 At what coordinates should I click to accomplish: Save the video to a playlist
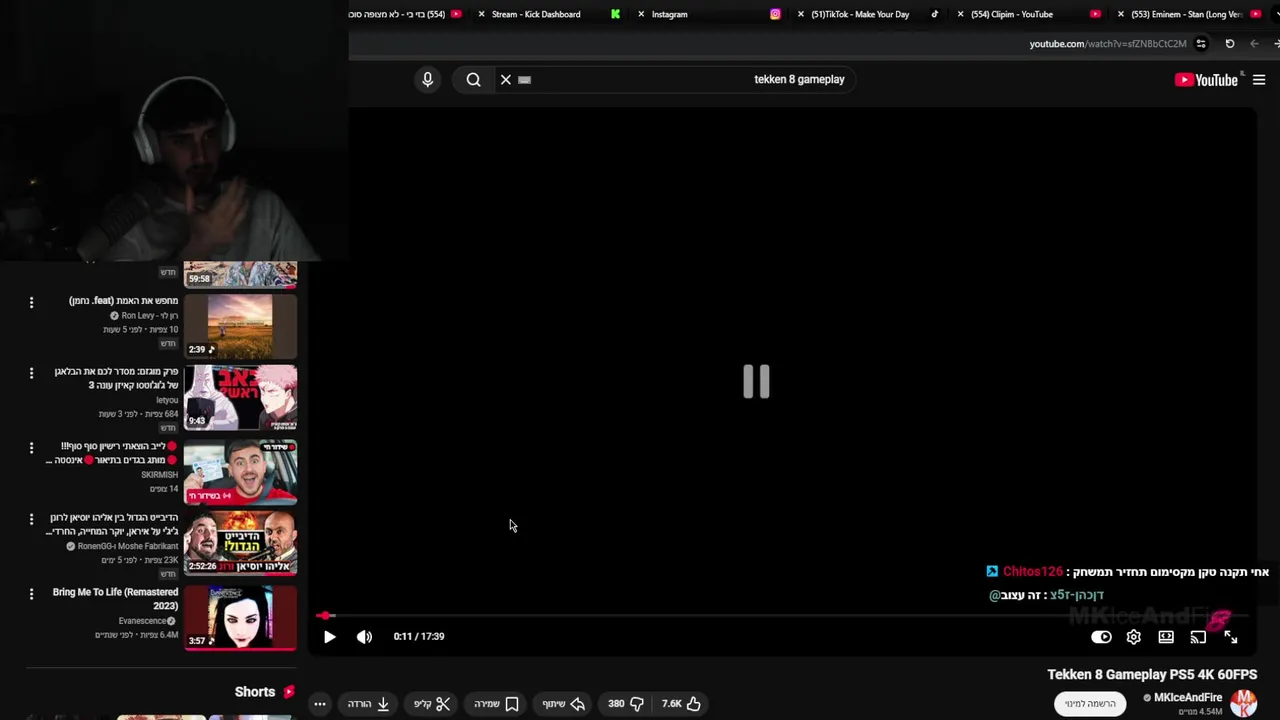click(x=497, y=704)
